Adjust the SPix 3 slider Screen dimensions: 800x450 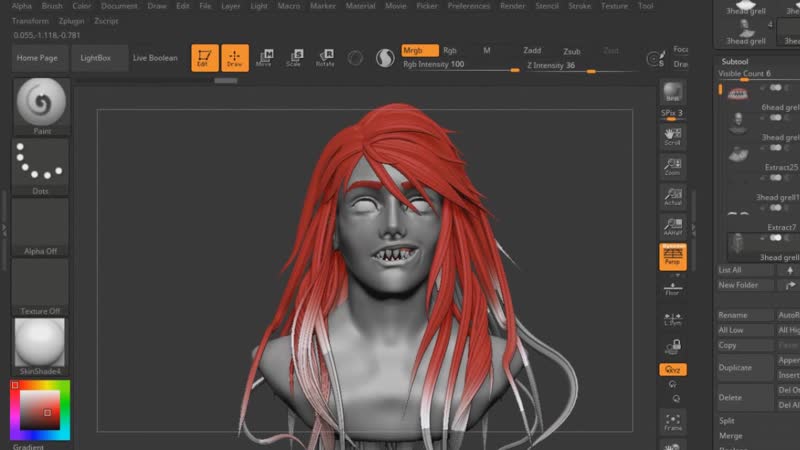pyautogui.click(x=672, y=114)
